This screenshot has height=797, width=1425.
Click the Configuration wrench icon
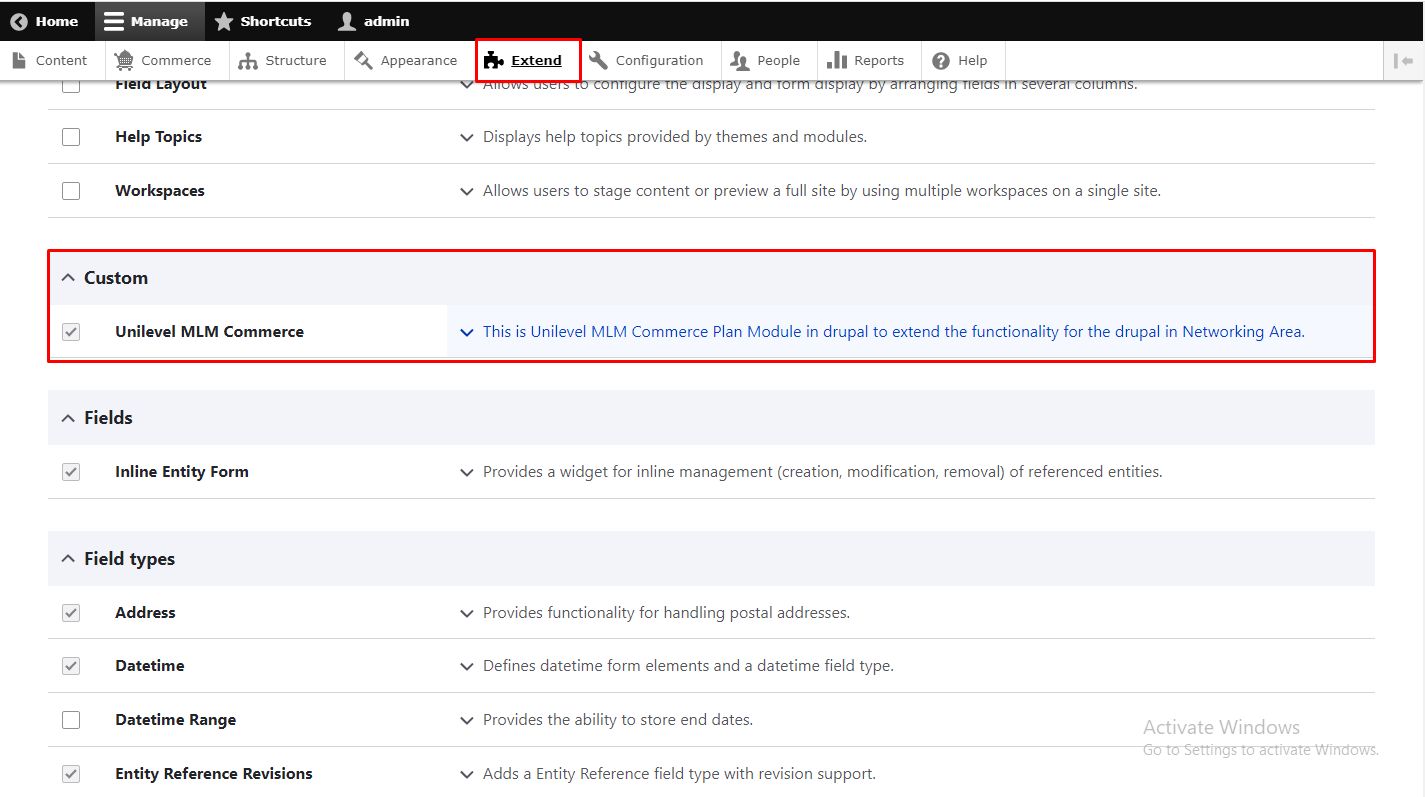point(598,61)
